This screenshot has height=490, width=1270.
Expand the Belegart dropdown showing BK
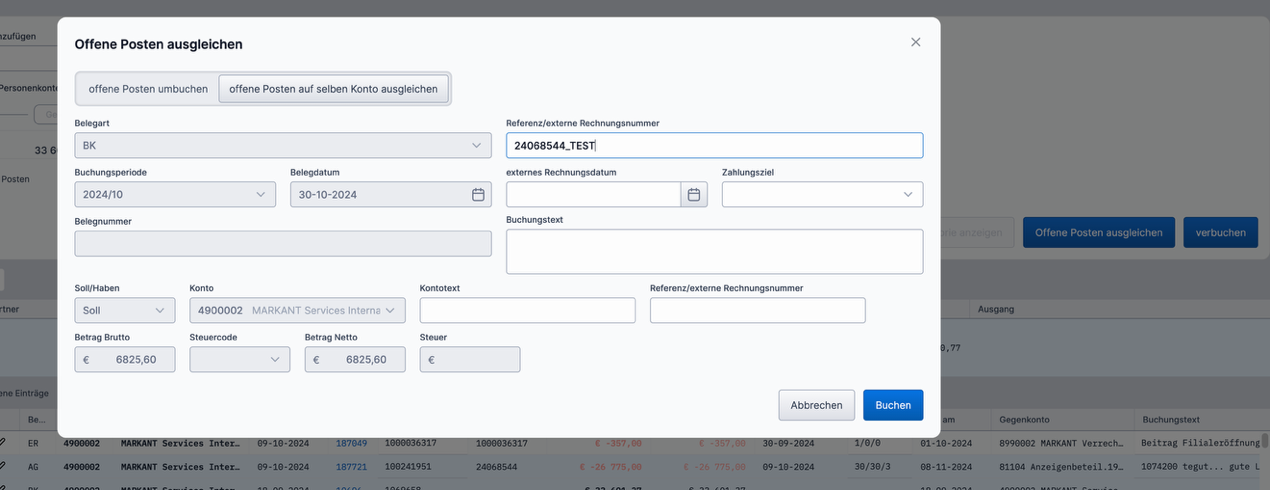click(x=283, y=145)
